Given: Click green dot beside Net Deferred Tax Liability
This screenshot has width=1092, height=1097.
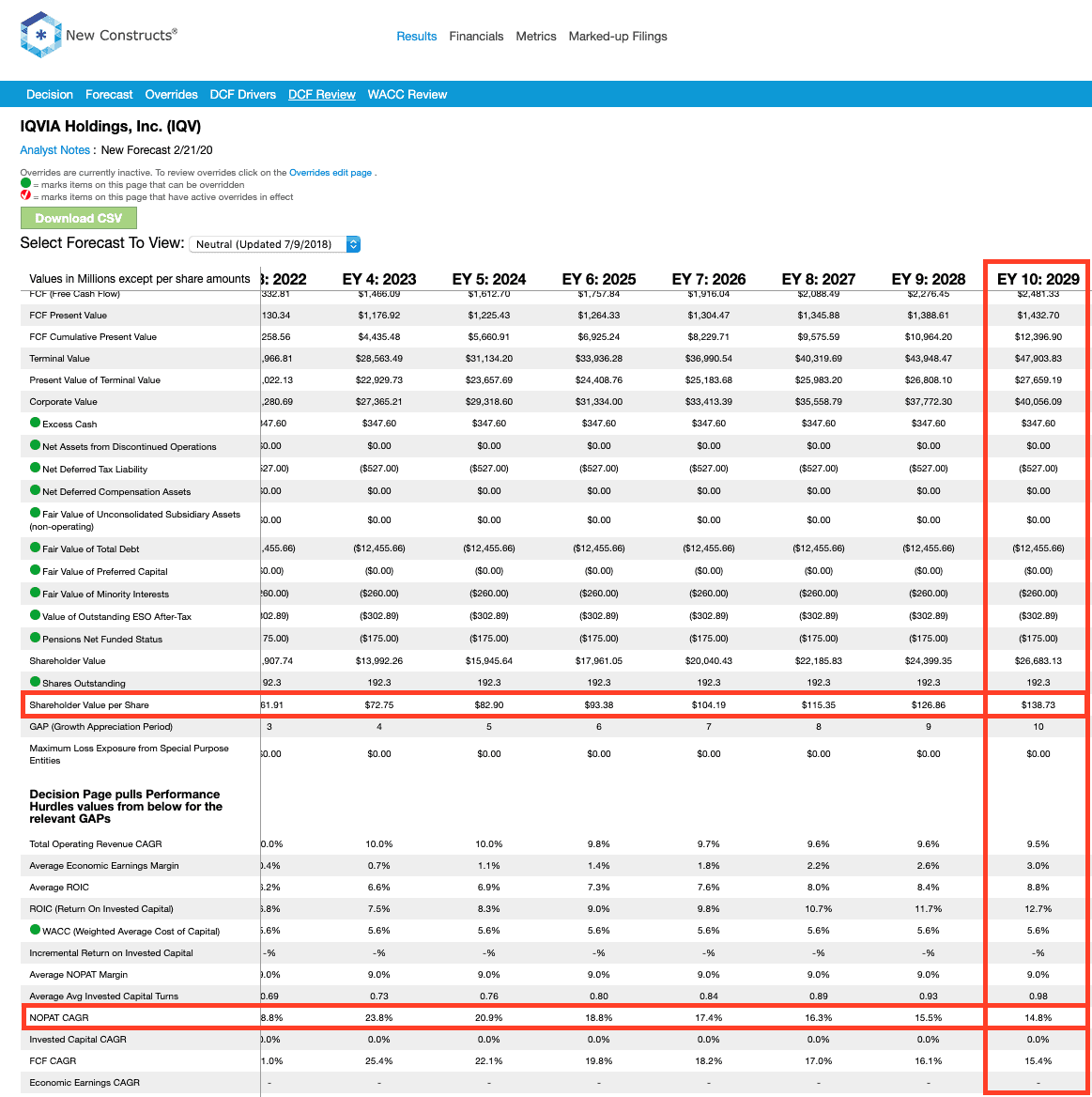Looking at the screenshot, I should [x=35, y=468].
